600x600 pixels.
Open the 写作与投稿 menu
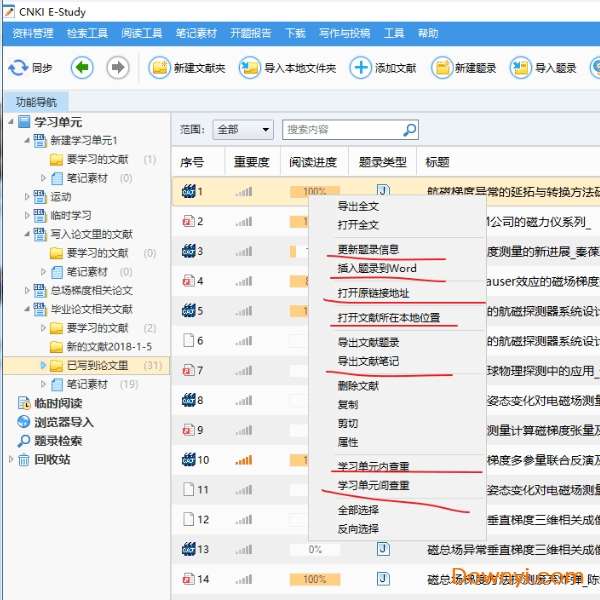345,34
